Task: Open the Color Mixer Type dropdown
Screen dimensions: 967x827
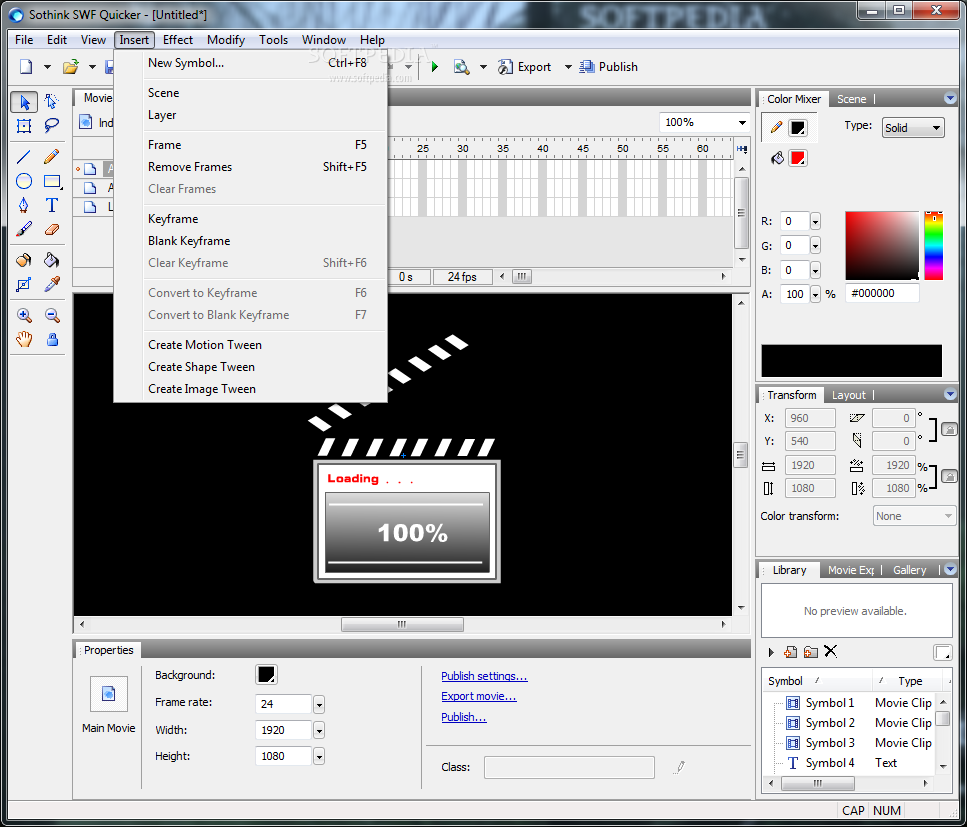Action: point(913,128)
